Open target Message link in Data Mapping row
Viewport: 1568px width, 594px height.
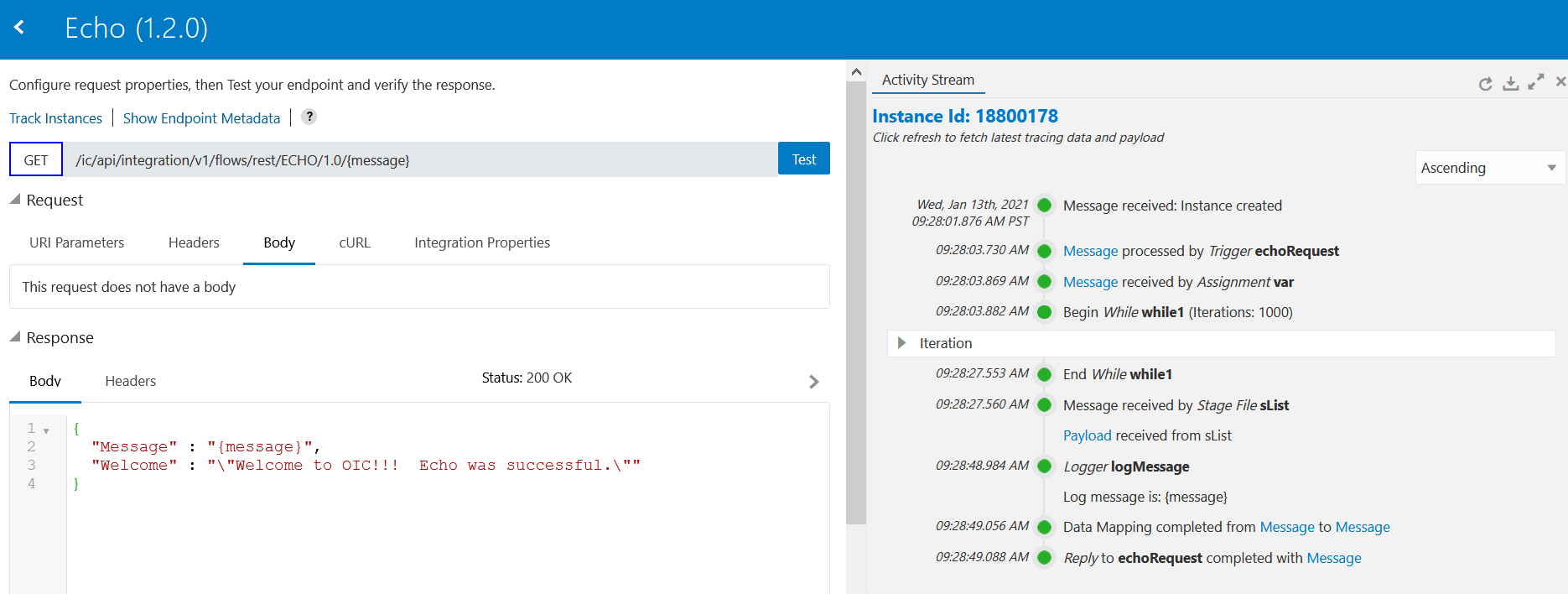[x=1363, y=527]
